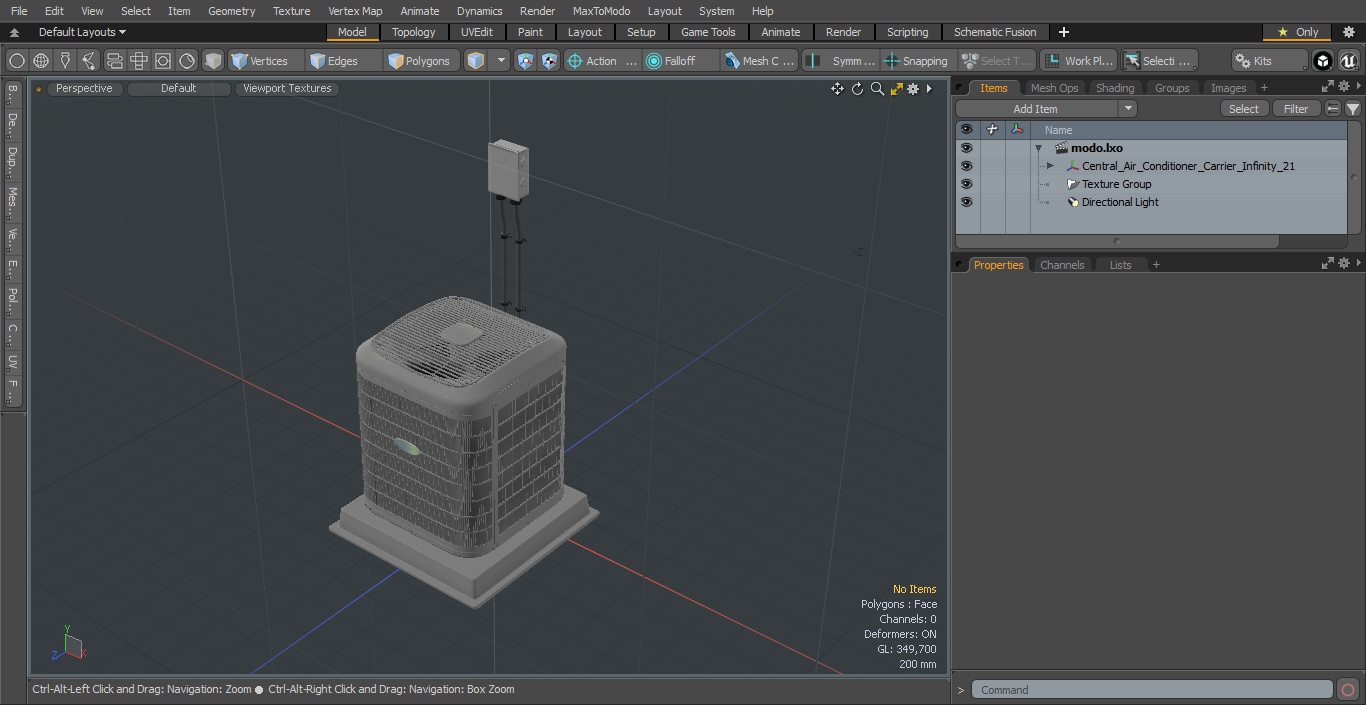Open the Geometry menu
1366x705 pixels.
(231, 11)
